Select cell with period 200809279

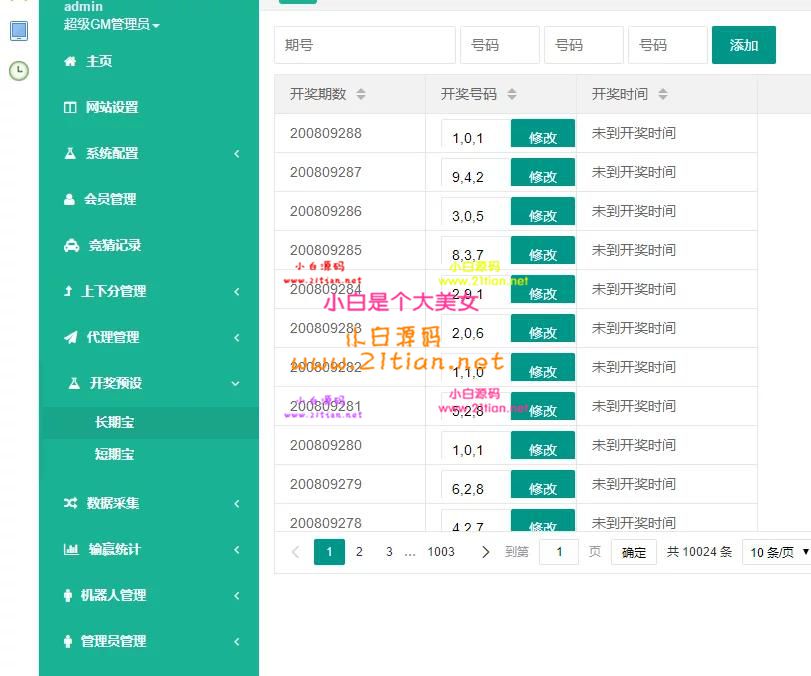click(350, 484)
